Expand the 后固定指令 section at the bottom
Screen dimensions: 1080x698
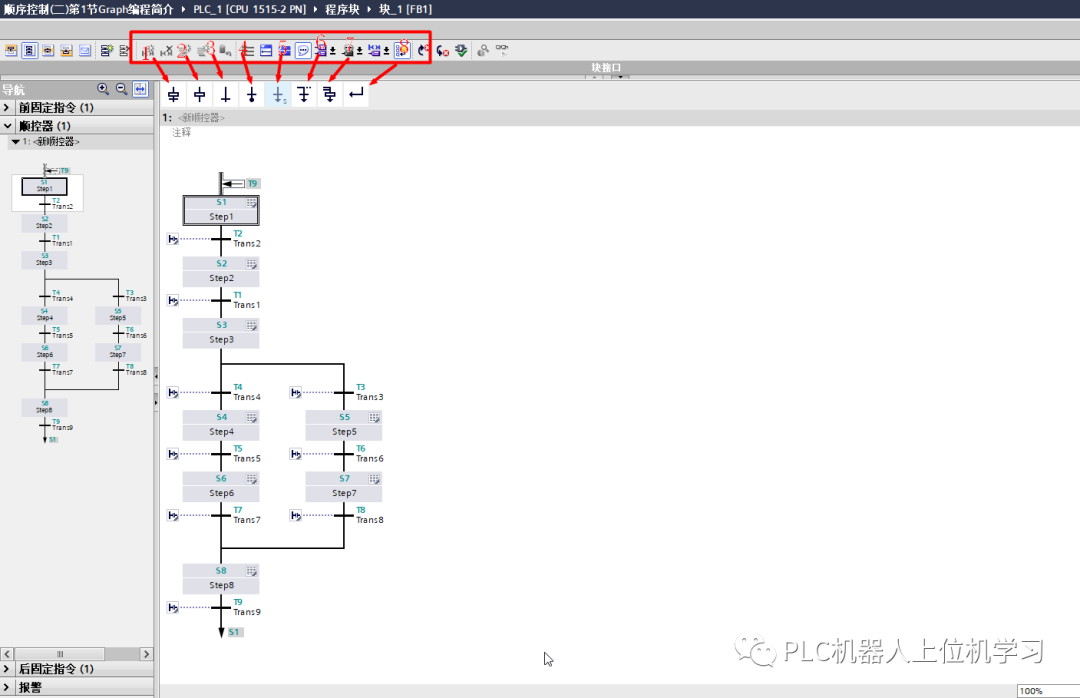tap(8, 668)
